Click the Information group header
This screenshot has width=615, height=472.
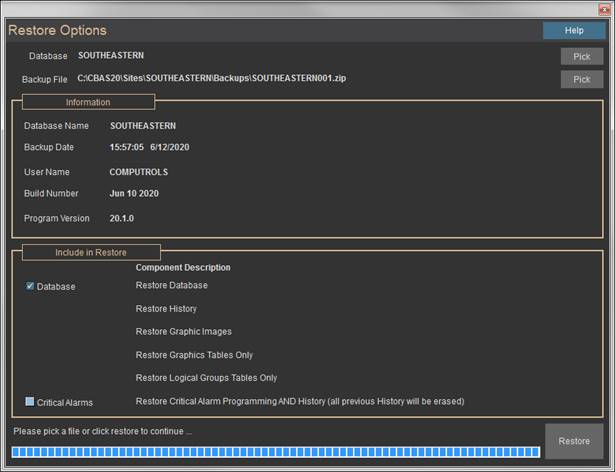(88, 102)
